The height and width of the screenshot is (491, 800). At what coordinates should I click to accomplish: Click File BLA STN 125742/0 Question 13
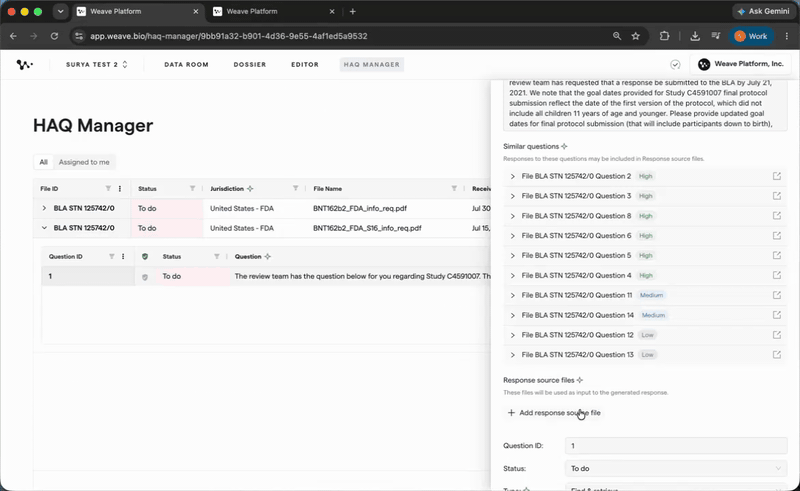coord(578,355)
